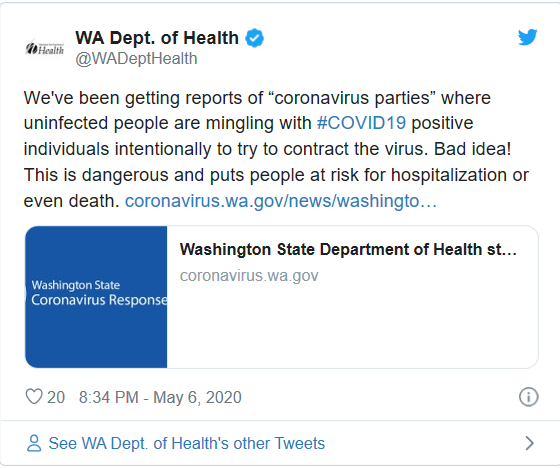Click See WA Dept. of Health's other Tweets

click(186, 443)
